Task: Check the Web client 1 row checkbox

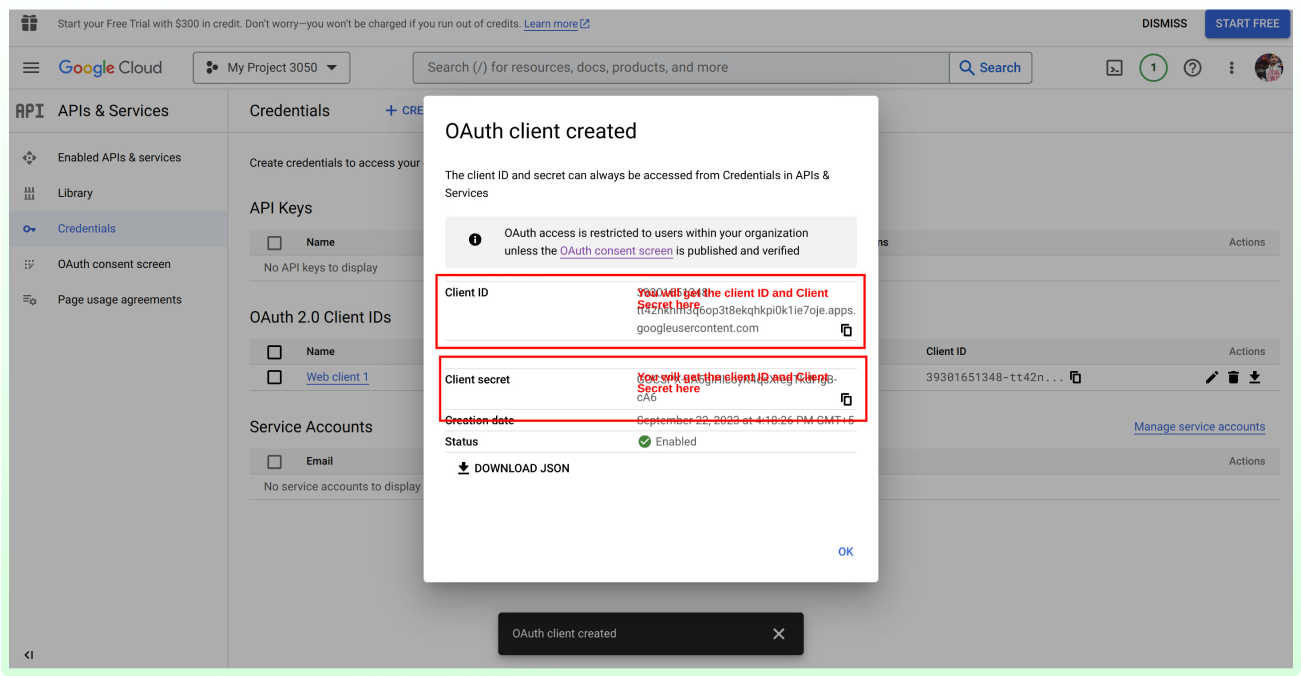Action: pos(275,377)
